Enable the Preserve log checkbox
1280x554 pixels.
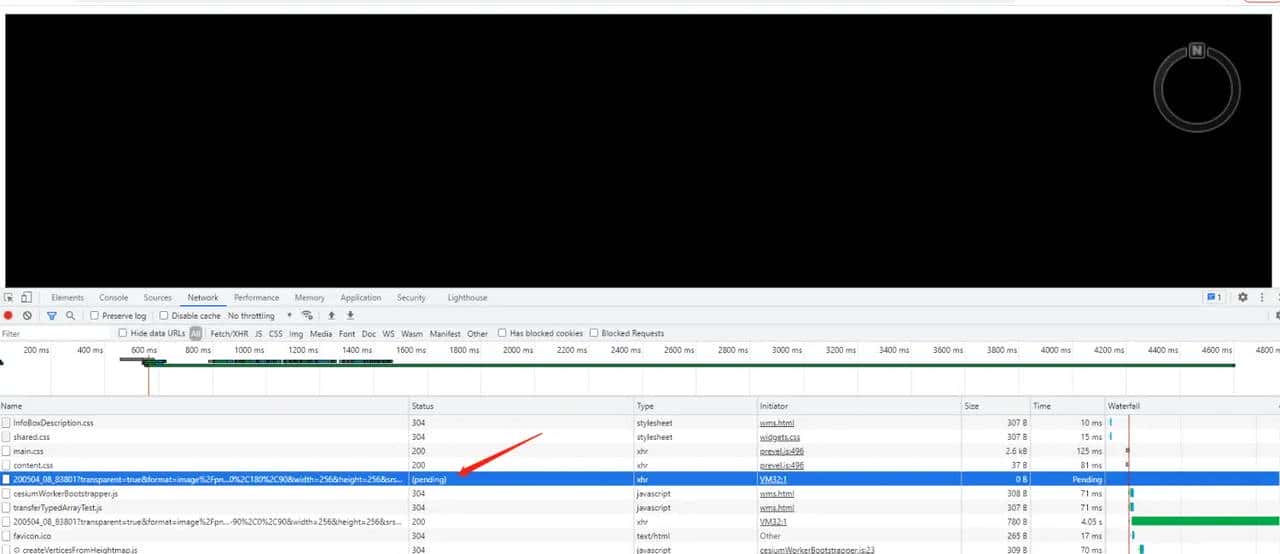(95, 316)
